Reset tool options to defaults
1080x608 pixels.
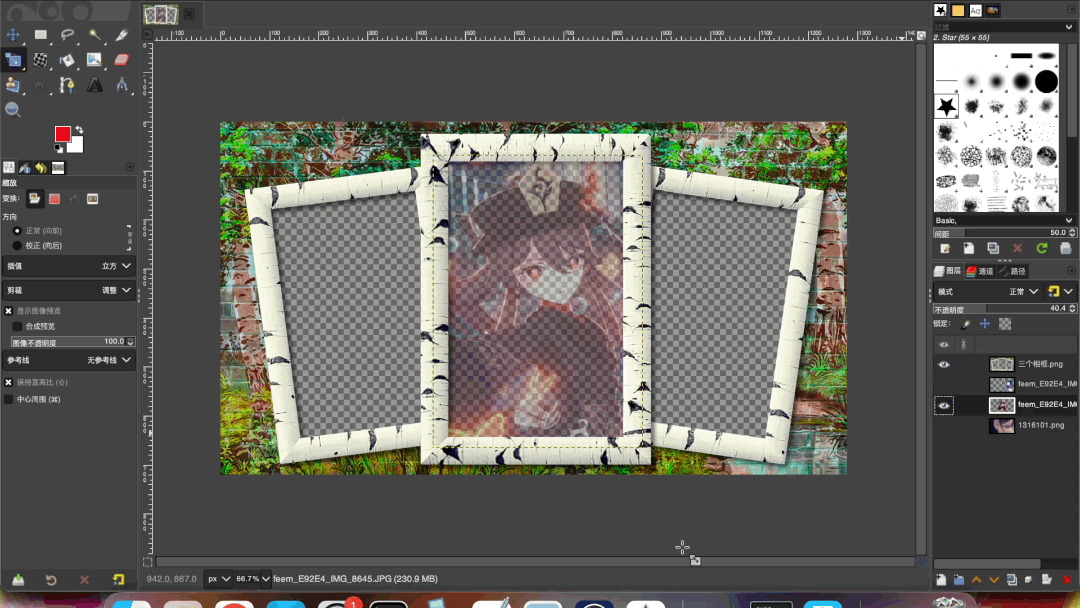click(118, 580)
